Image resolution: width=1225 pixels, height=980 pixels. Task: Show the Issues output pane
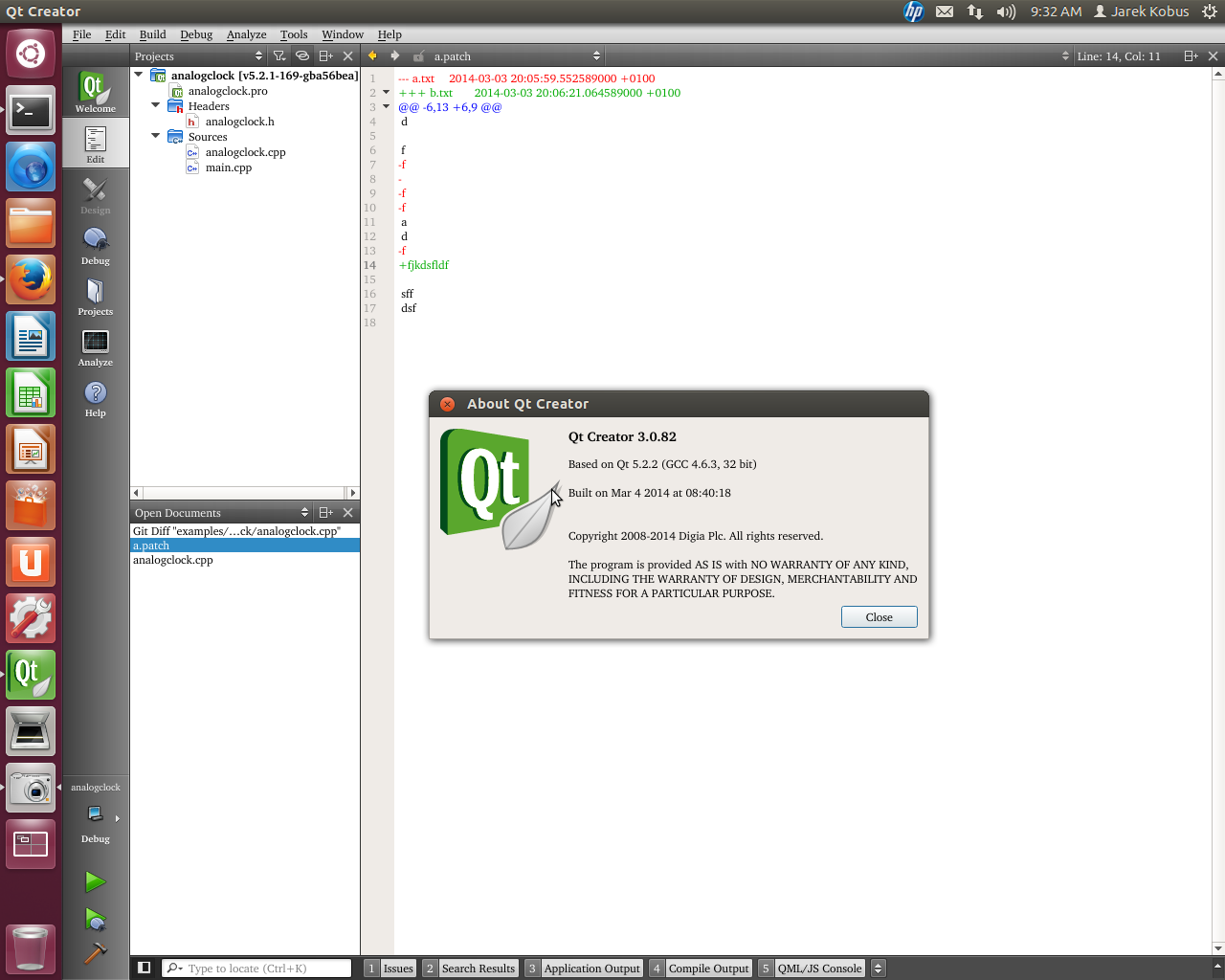pyautogui.click(x=390, y=968)
